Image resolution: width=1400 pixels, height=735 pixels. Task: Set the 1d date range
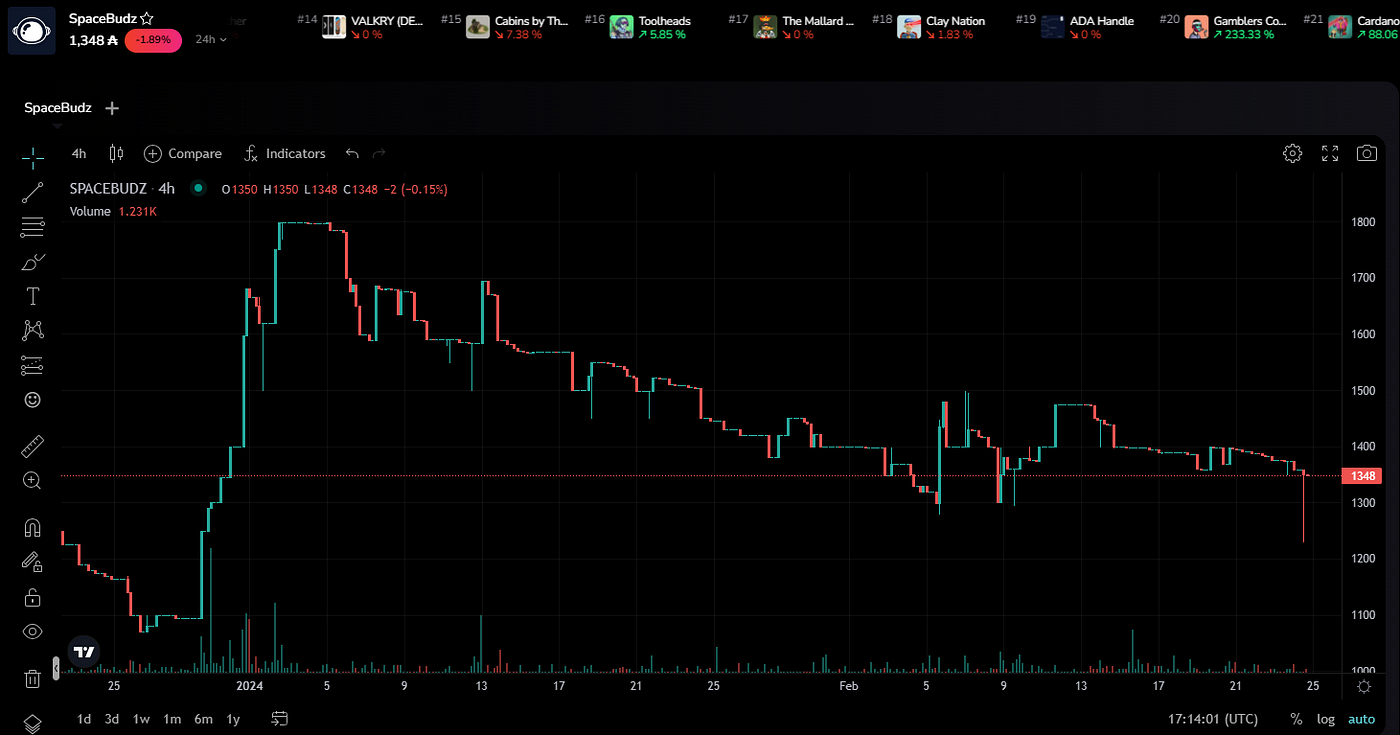pos(84,719)
